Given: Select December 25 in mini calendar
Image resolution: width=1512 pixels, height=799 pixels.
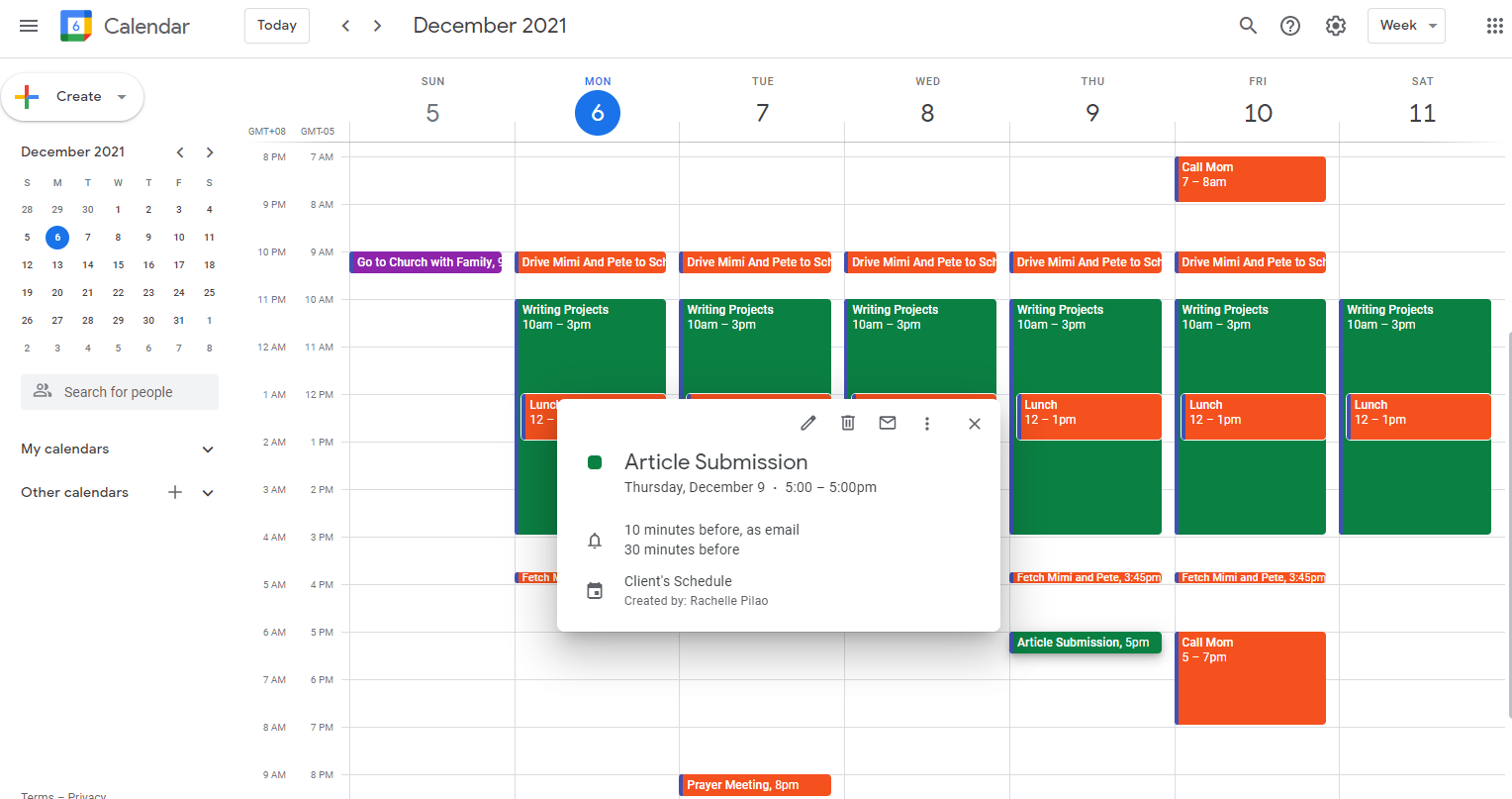Looking at the screenshot, I should (x=209, y=293).
